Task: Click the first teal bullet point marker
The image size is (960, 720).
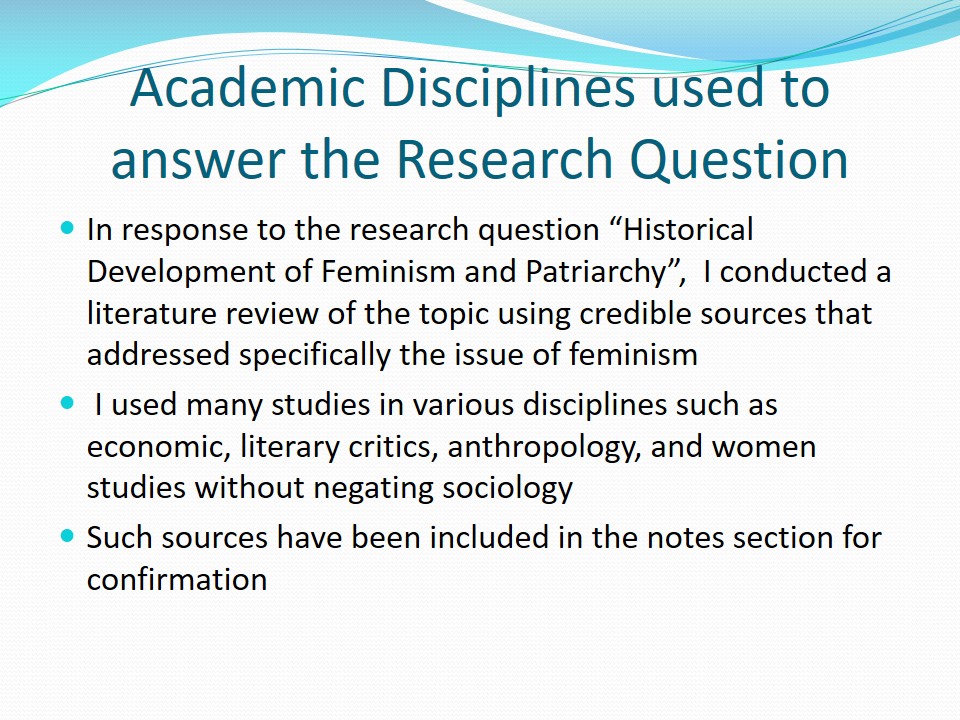Action: point(68,228)
